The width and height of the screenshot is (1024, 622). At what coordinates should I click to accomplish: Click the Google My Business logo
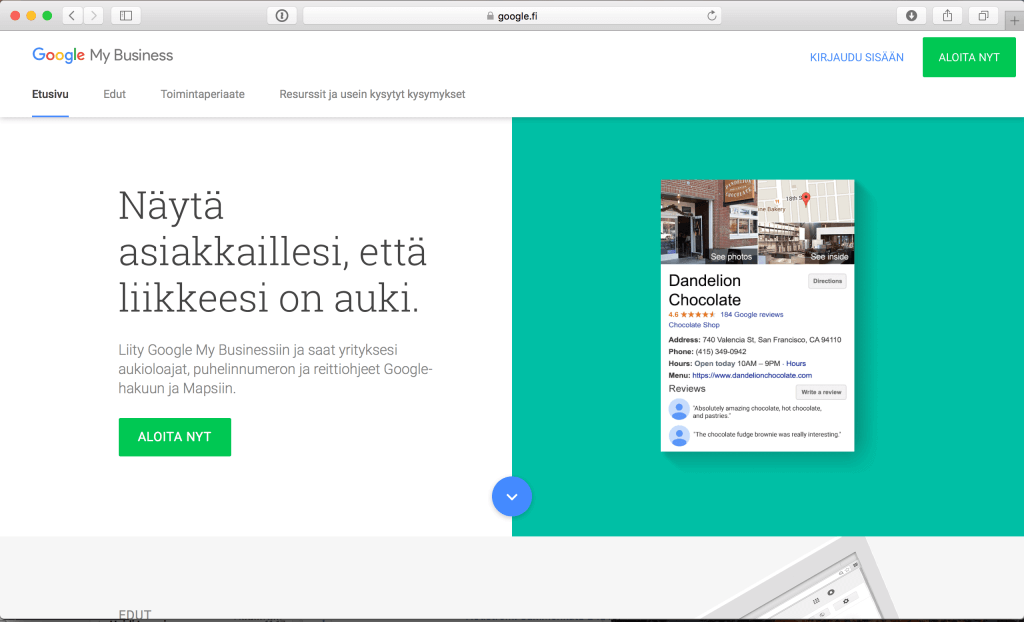click(102, 56)
